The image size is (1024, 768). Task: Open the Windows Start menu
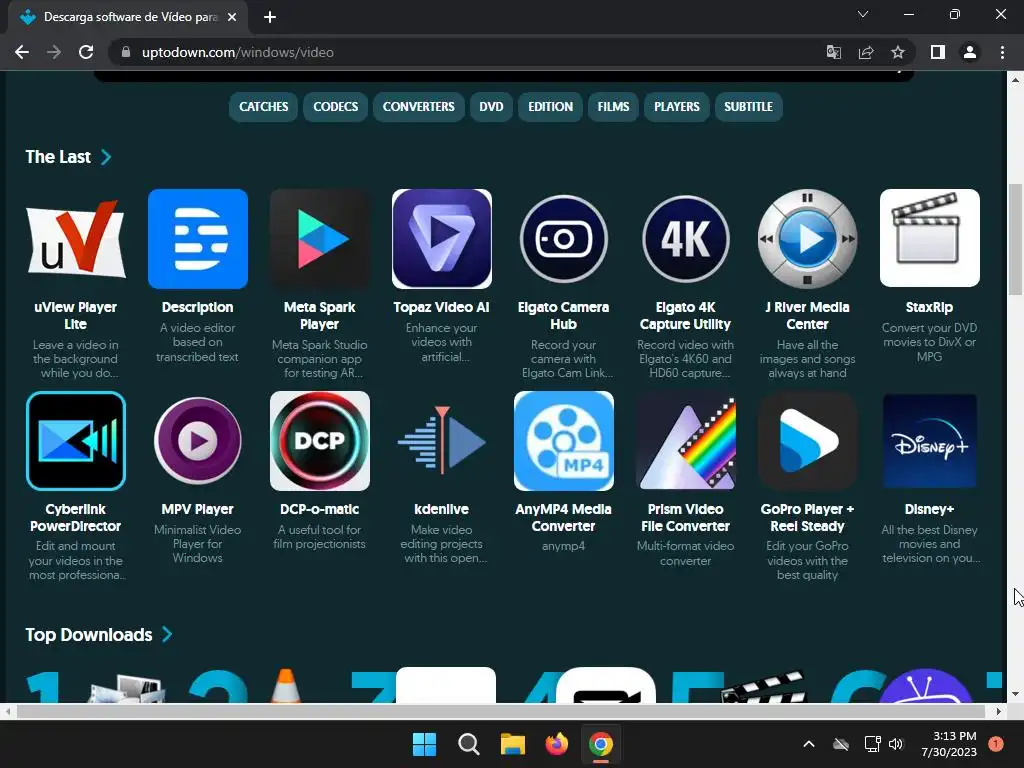click(x=424, y=744)
